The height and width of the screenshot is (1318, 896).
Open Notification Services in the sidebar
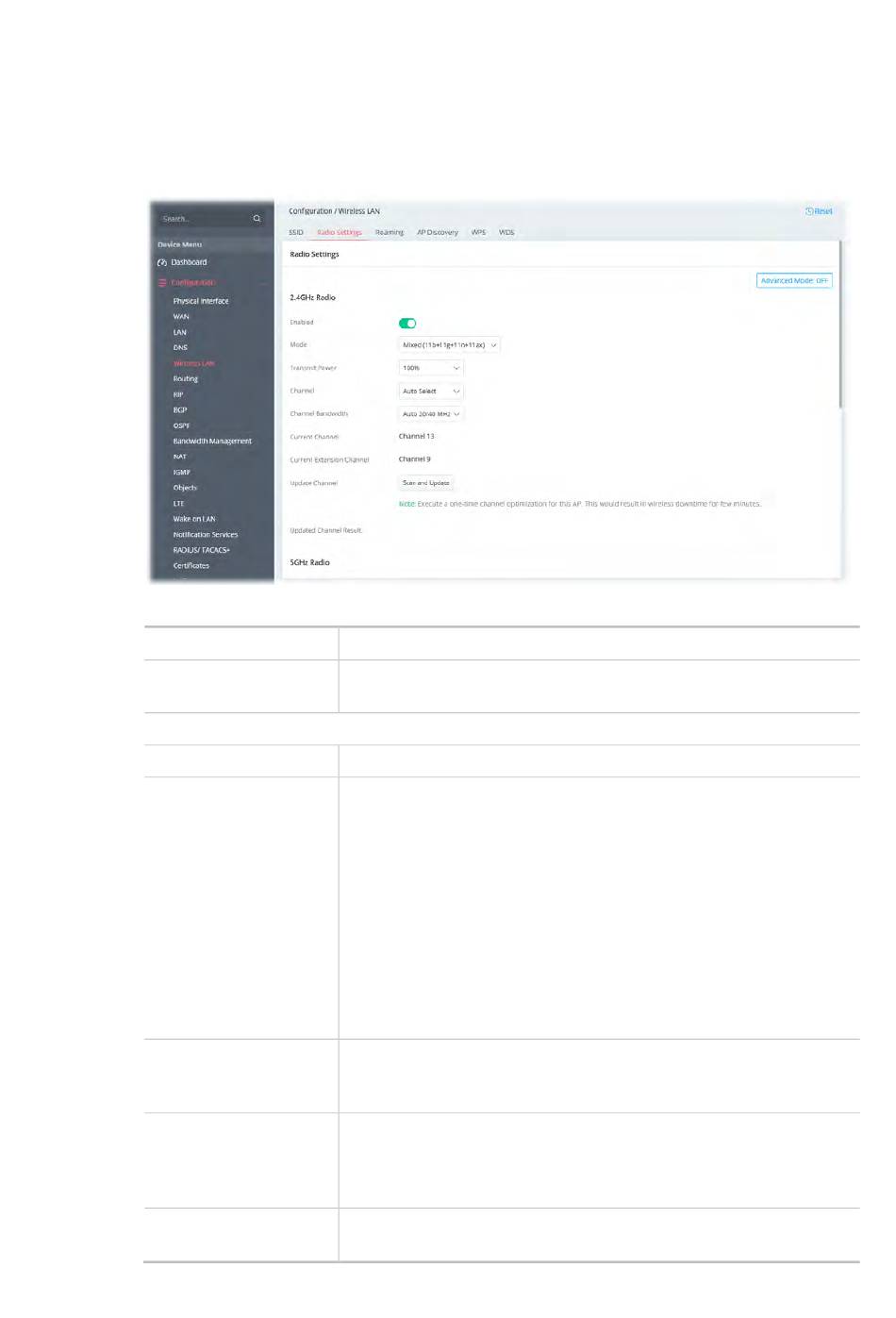click(x=206, y=535)
